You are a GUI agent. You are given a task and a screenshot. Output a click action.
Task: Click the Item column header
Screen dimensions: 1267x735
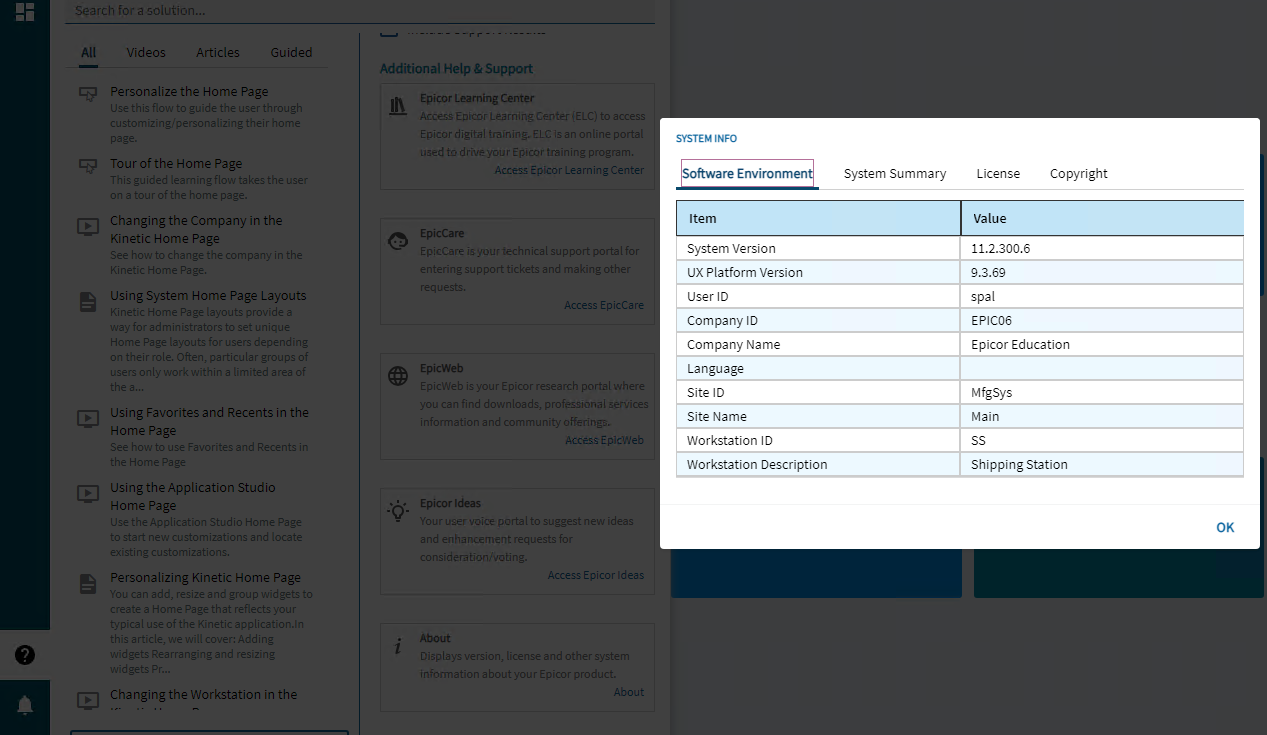pos(818,218)
